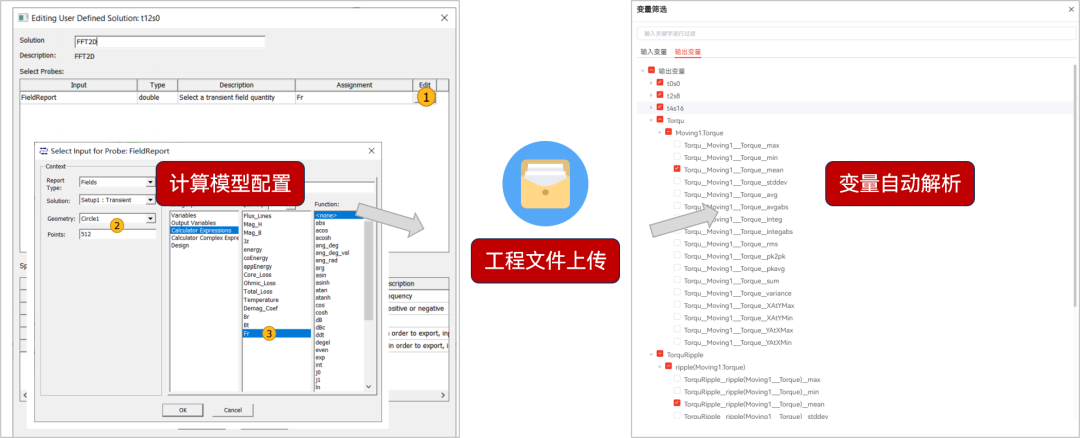Expand the t4s16 tree node

[x=651, y=107]
